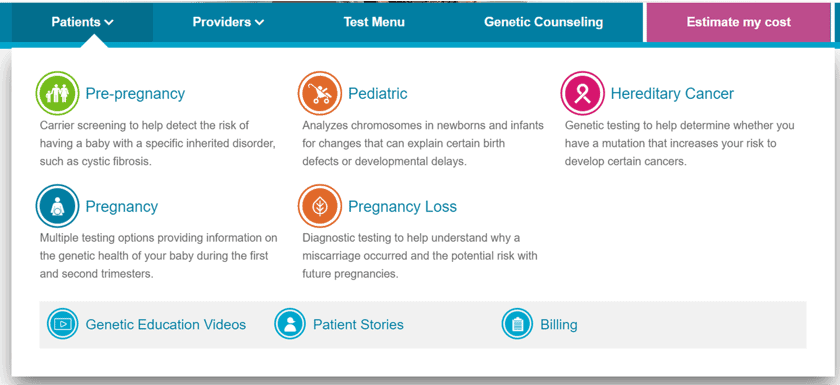Click the orange Pregnancy Loss leaf icon

[x=320, y=206]
